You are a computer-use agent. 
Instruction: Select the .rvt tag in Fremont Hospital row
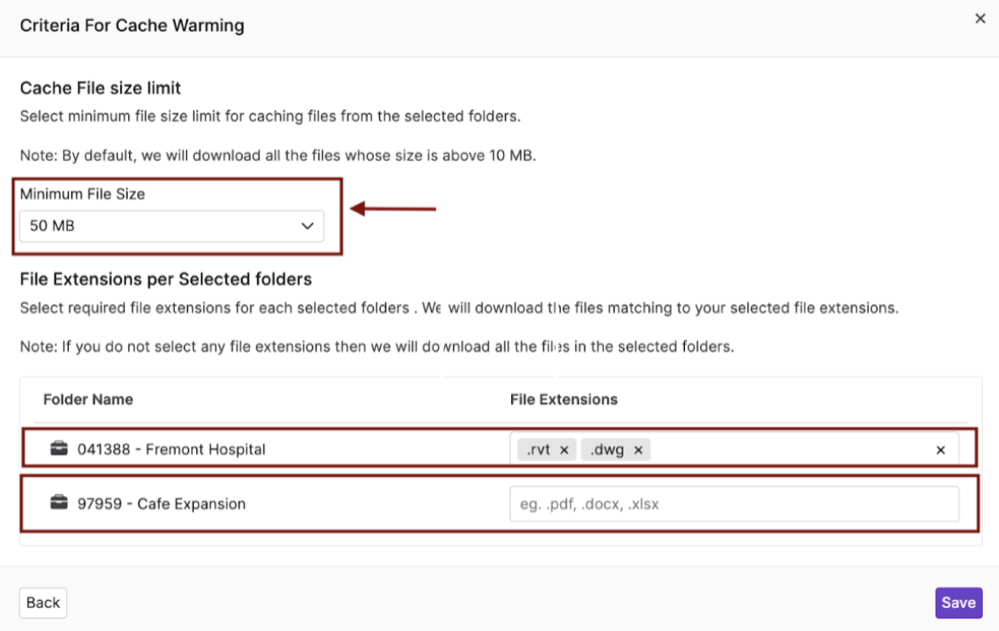click(x=540, y=449)
